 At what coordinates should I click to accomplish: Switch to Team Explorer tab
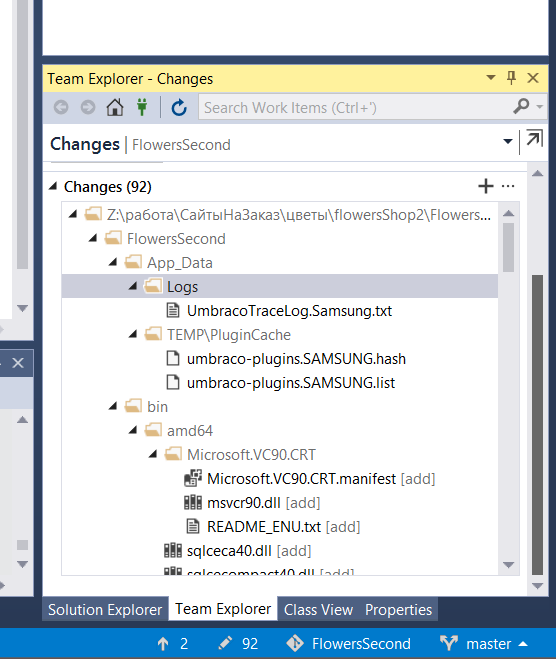pos(223,609)
